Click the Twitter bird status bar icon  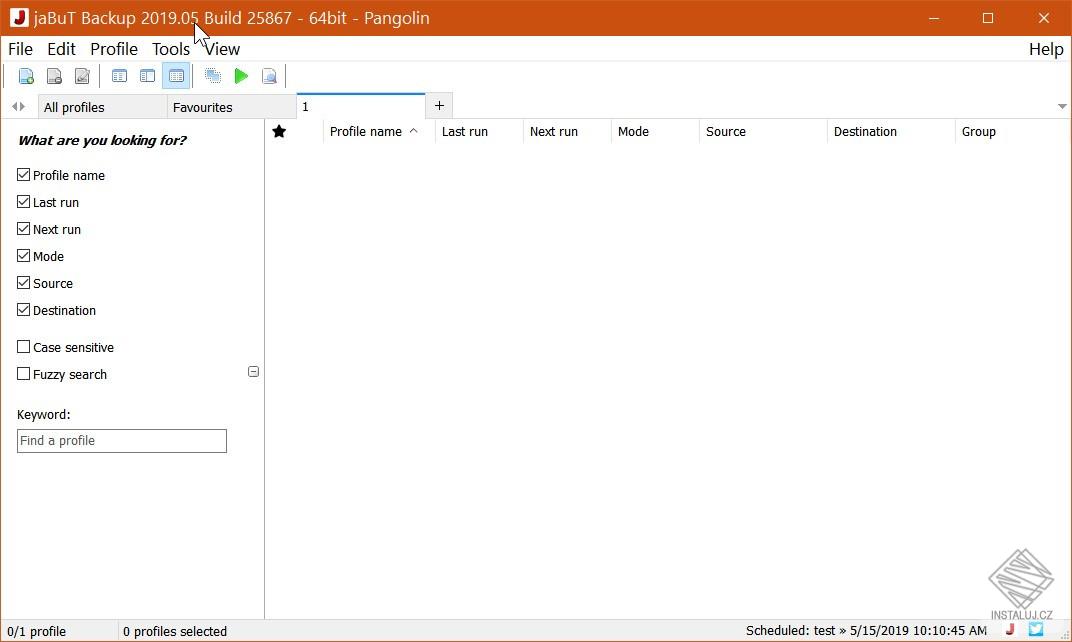tap(1036, 630)
